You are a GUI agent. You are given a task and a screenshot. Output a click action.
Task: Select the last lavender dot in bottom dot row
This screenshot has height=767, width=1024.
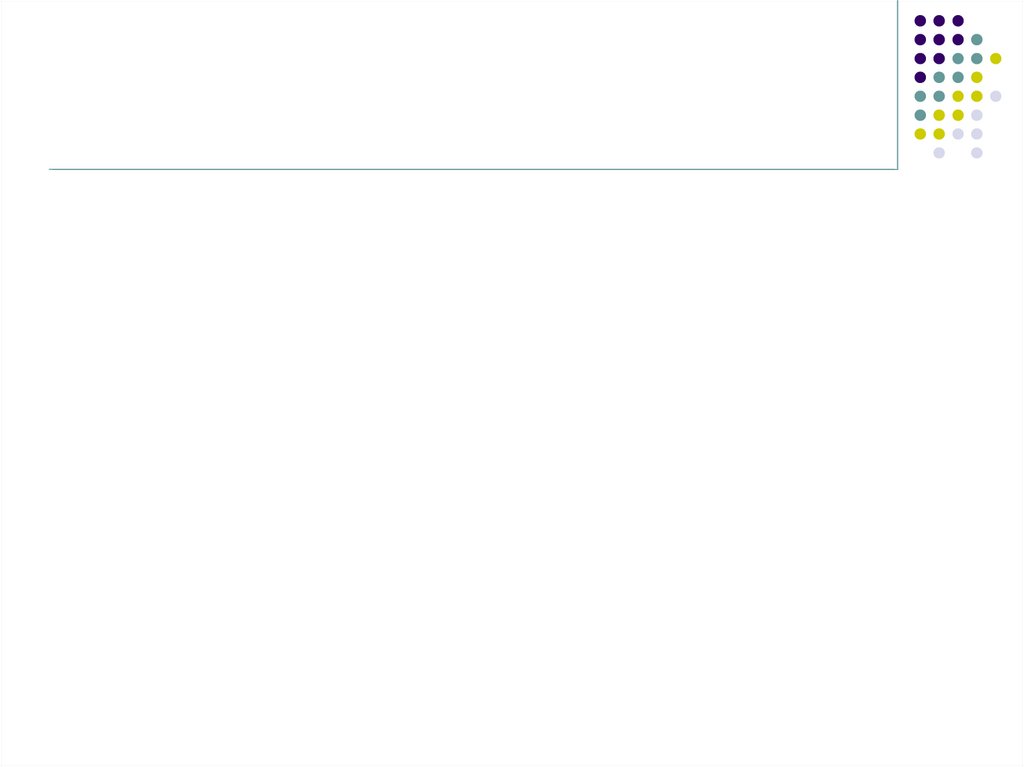tap(976, 153)
